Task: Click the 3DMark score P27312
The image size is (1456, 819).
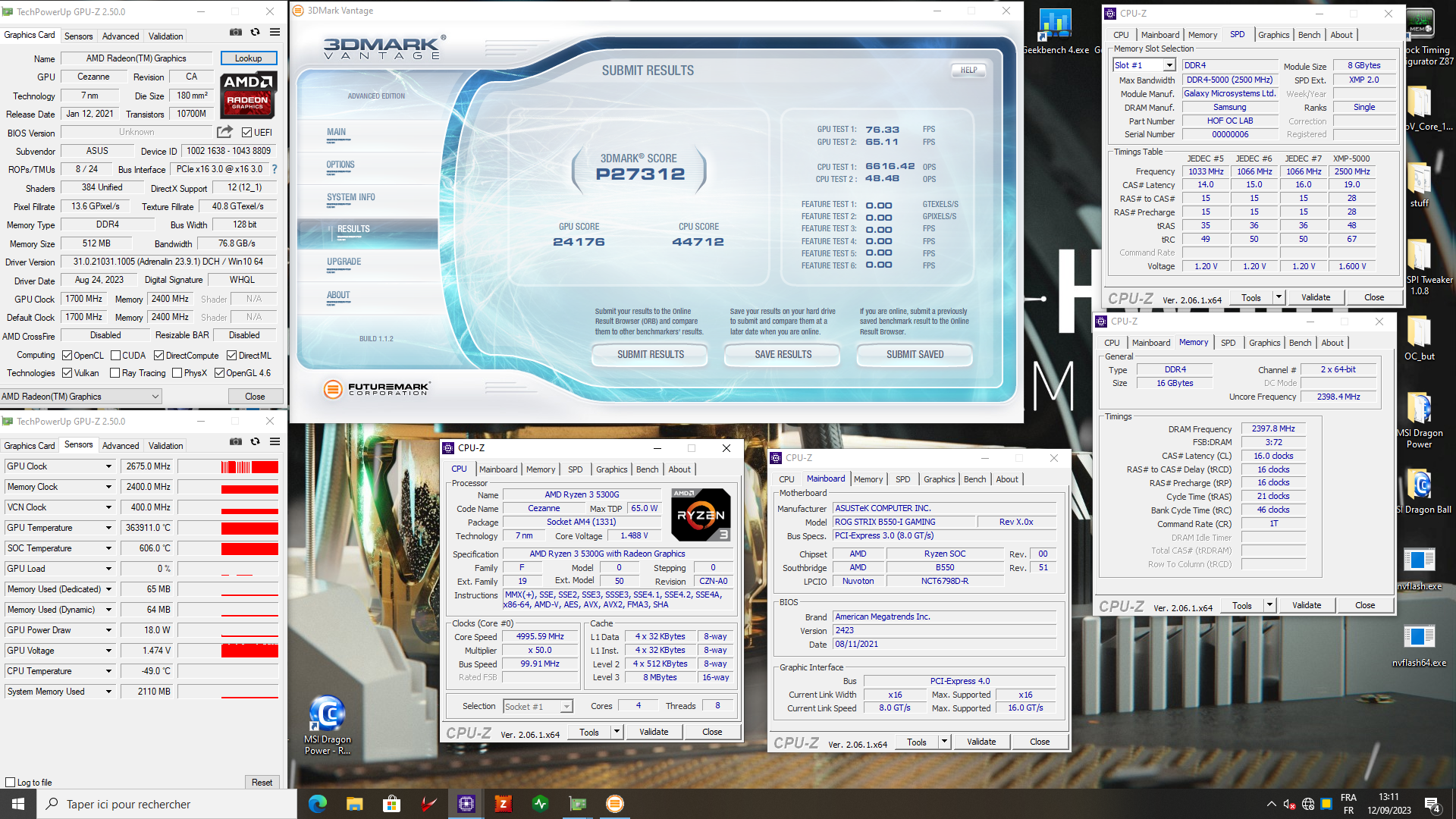Action: [x=640, y=174]
